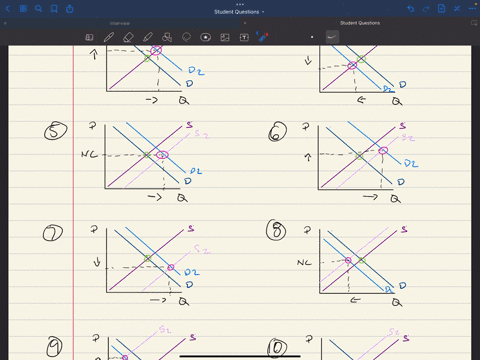
Task: Toggle read-only mode with the pencil-slash icon
Action: (457, 9)
